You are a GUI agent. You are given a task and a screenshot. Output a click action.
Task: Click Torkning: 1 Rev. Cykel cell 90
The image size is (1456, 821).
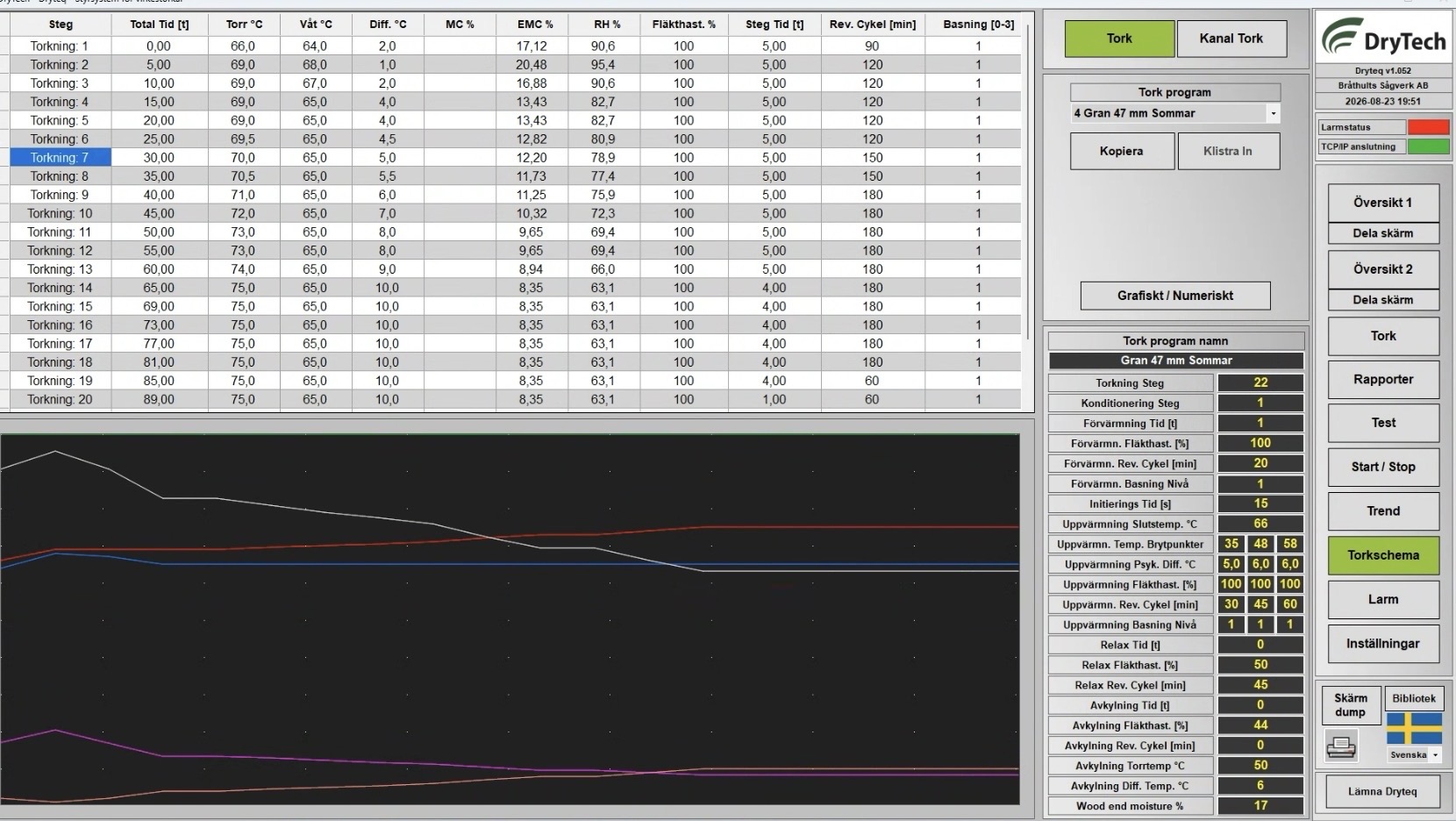point(872,46)
